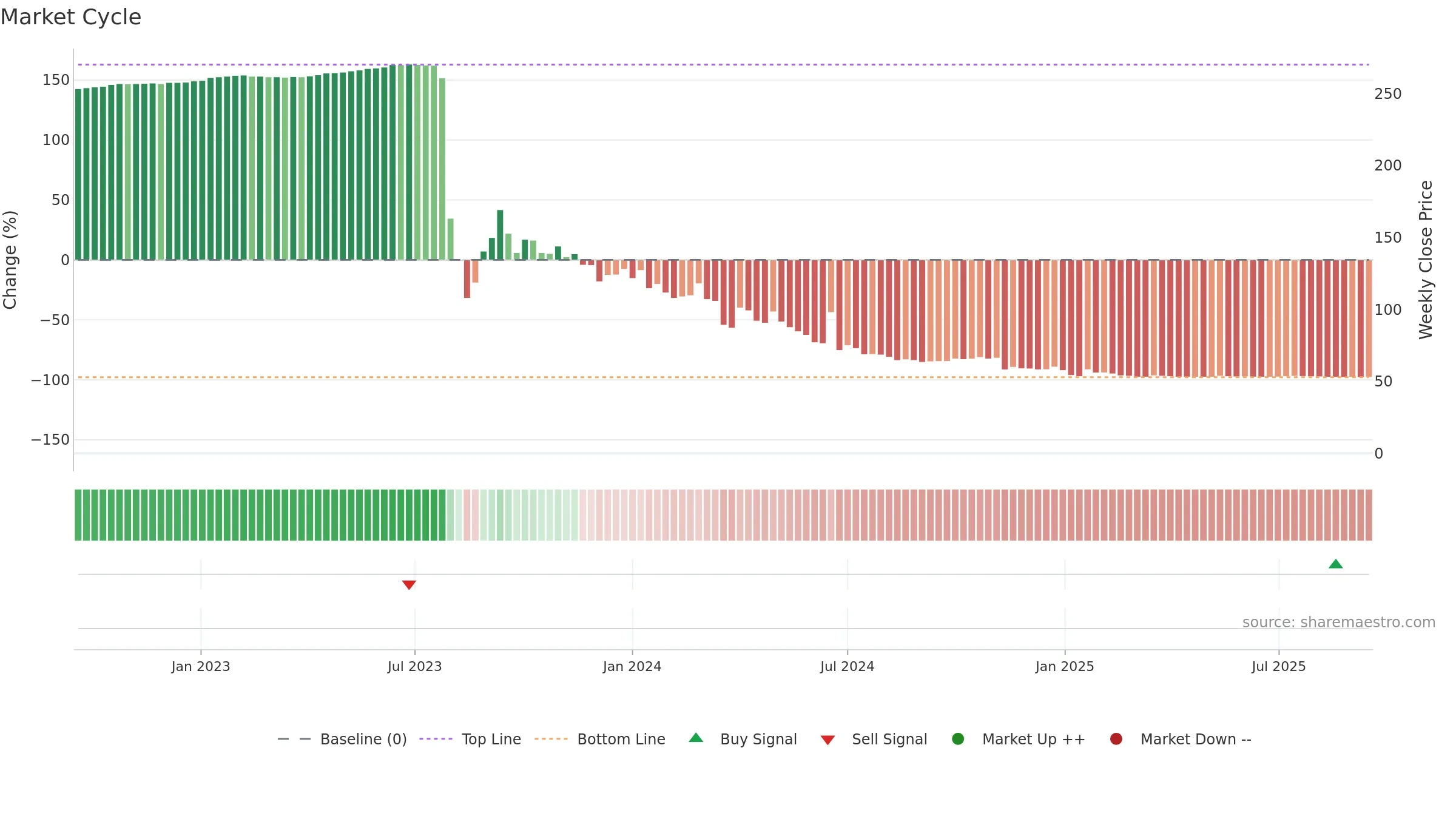Click the green Buy Signal triangle marker near Jul 2025
This screenshot has width=1456, height=819.
tap(1335, 564)
